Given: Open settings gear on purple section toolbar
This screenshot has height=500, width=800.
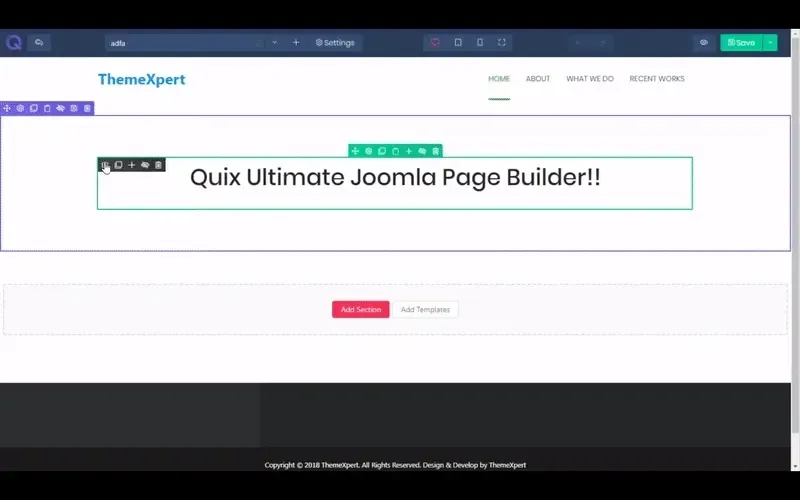Looking at the screenshot, I should [x=20, y=108].
